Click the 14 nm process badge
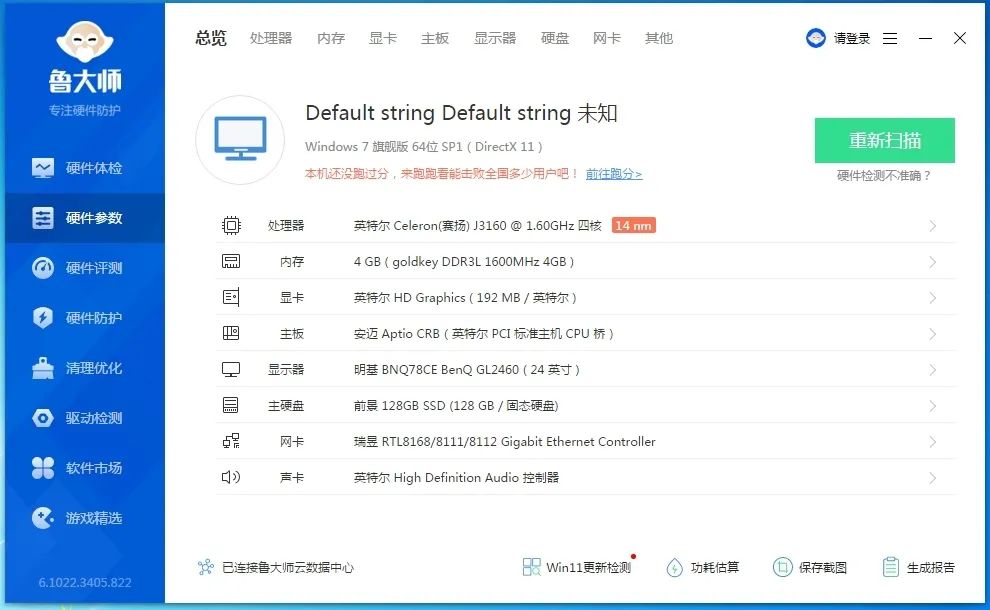 point(633,225)
